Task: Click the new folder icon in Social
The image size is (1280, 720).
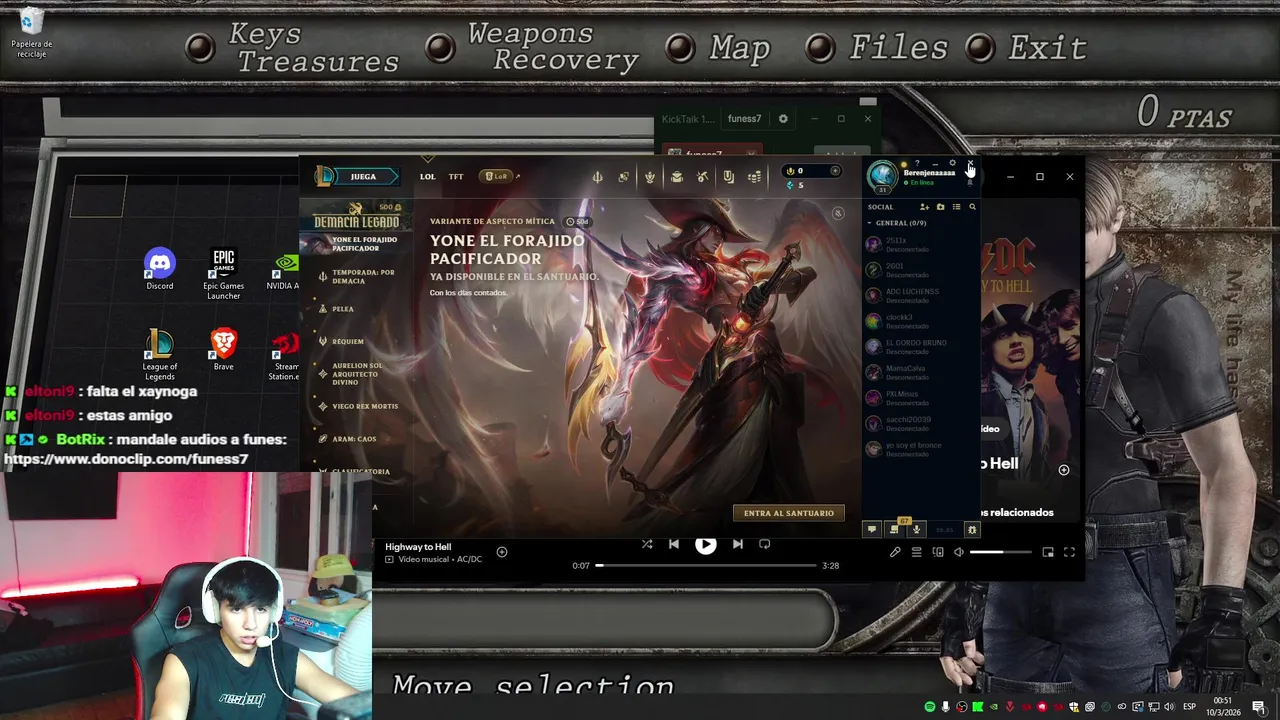Action: [940, 207]
